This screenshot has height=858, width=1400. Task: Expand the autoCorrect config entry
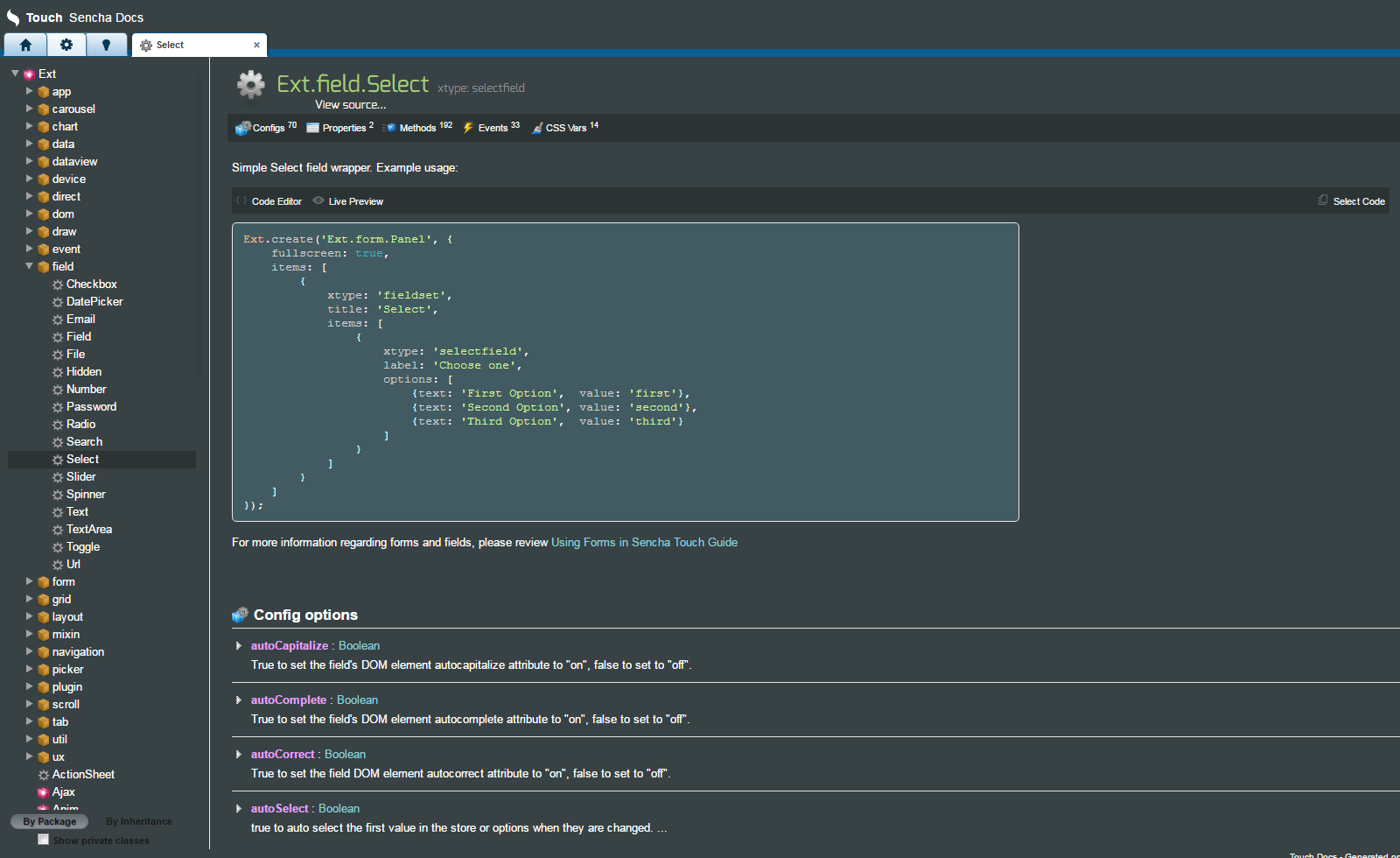[238, 755]
